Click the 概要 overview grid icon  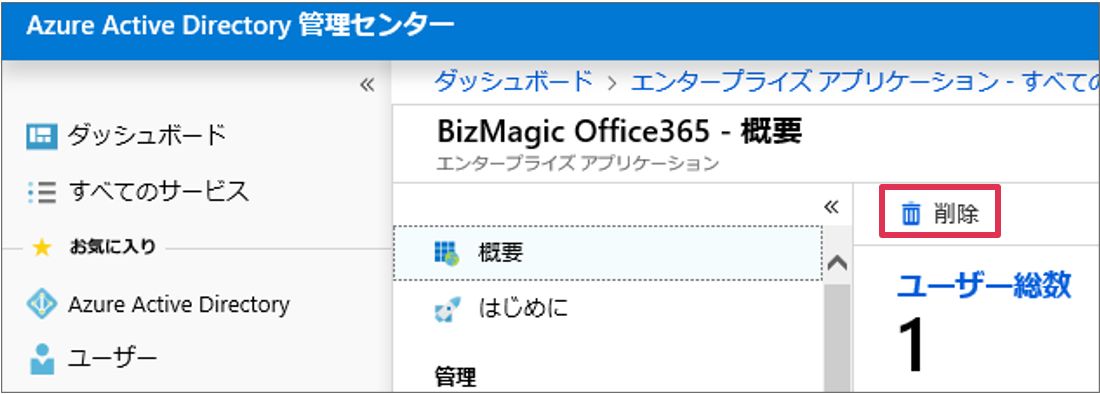[x=446, y=253]
